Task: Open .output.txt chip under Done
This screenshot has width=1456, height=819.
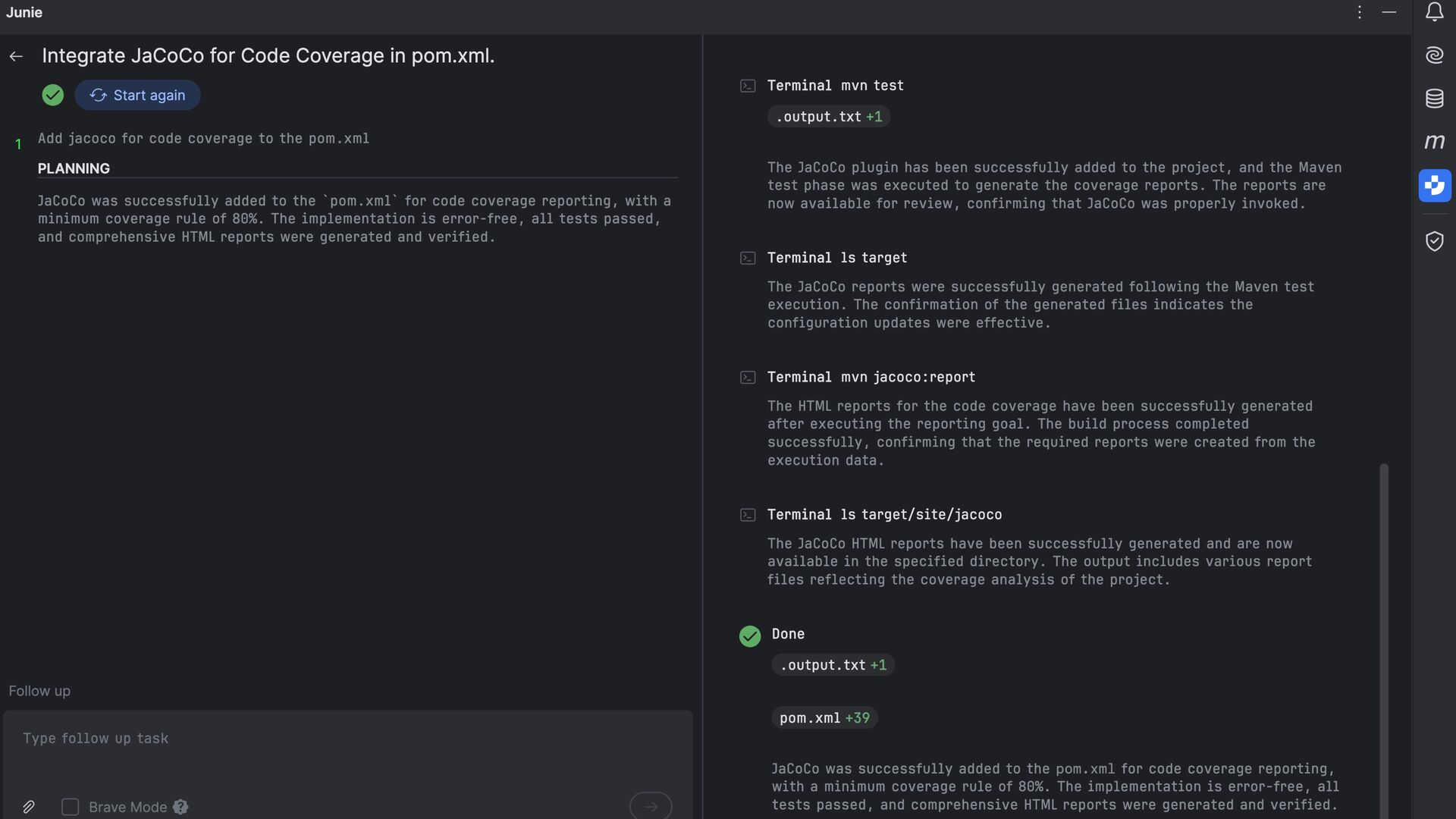Action: click(x=833, y=665)
